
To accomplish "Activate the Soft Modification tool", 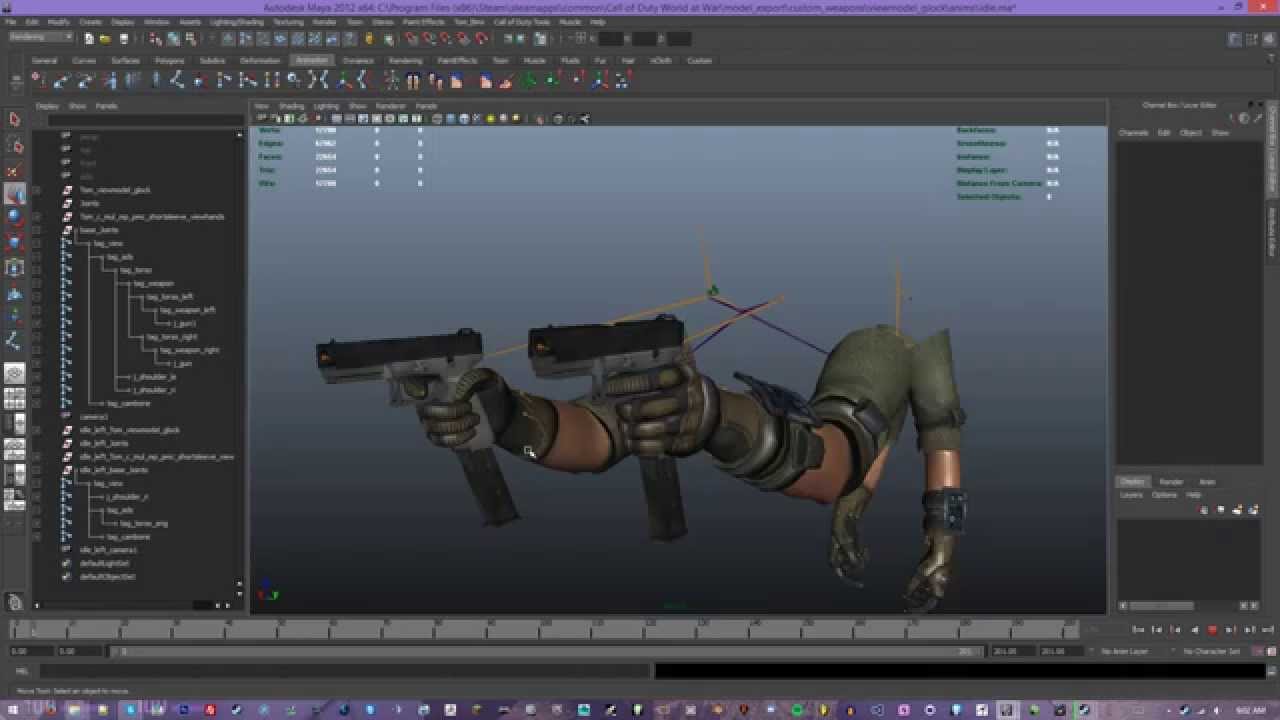I will click(x=14, y=293).
